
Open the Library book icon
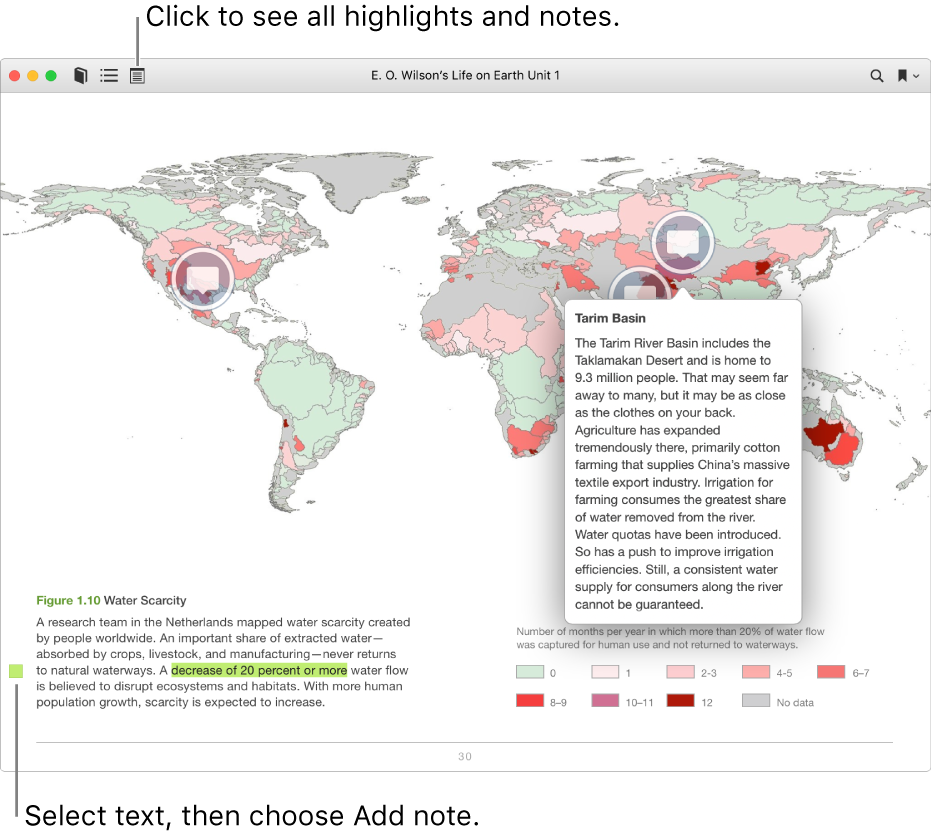pos(81,75)
